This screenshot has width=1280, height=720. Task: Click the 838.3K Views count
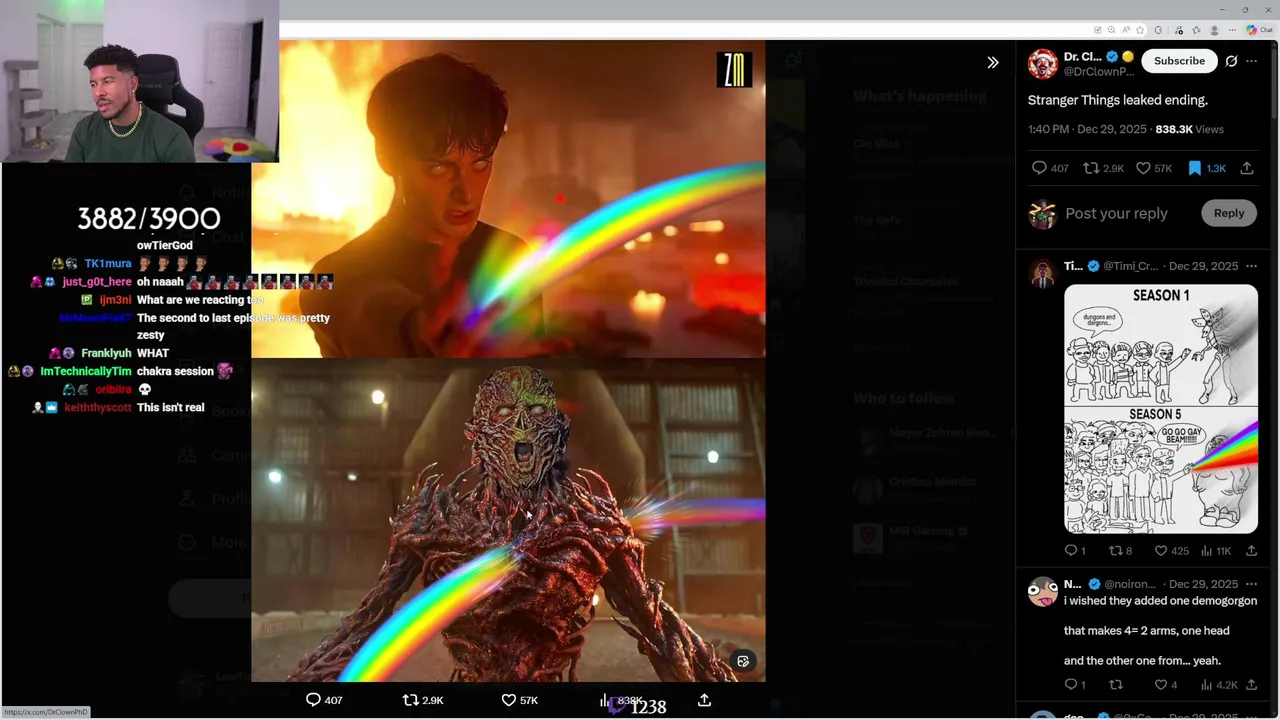(x=1189, y=129)
